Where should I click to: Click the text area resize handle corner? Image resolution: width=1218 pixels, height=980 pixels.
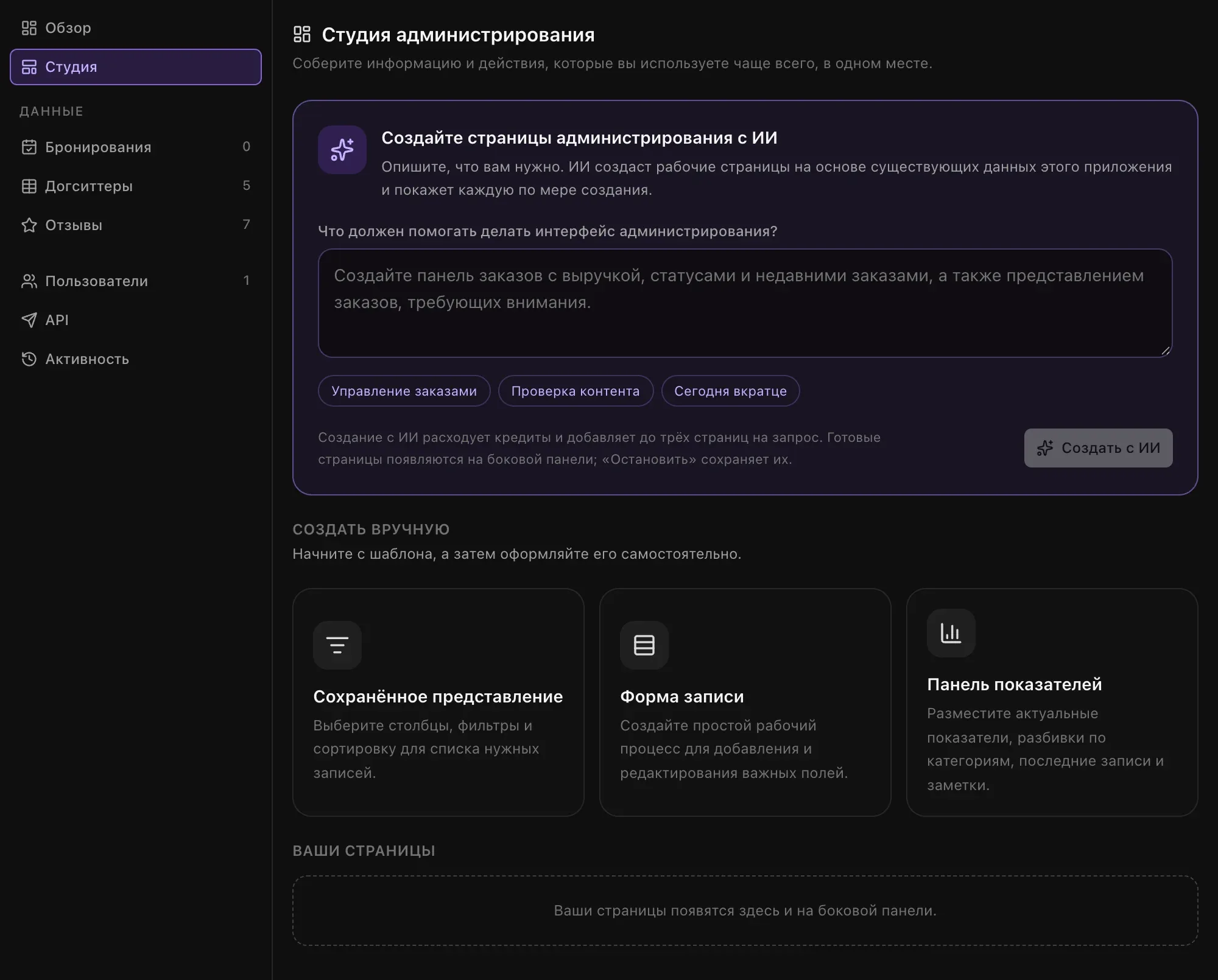[1165, 350]
